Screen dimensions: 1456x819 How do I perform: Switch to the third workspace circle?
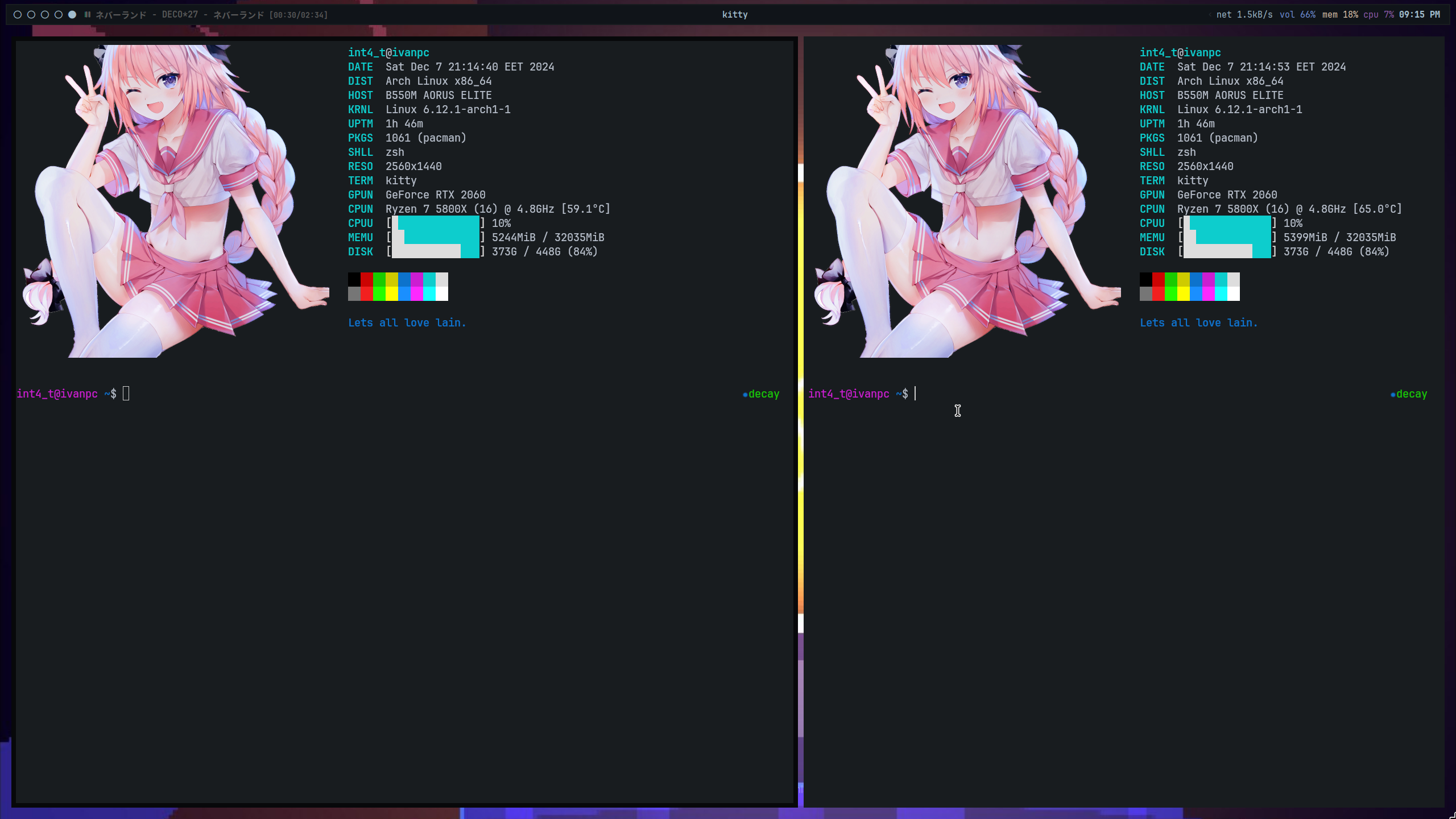coord(45,15)
